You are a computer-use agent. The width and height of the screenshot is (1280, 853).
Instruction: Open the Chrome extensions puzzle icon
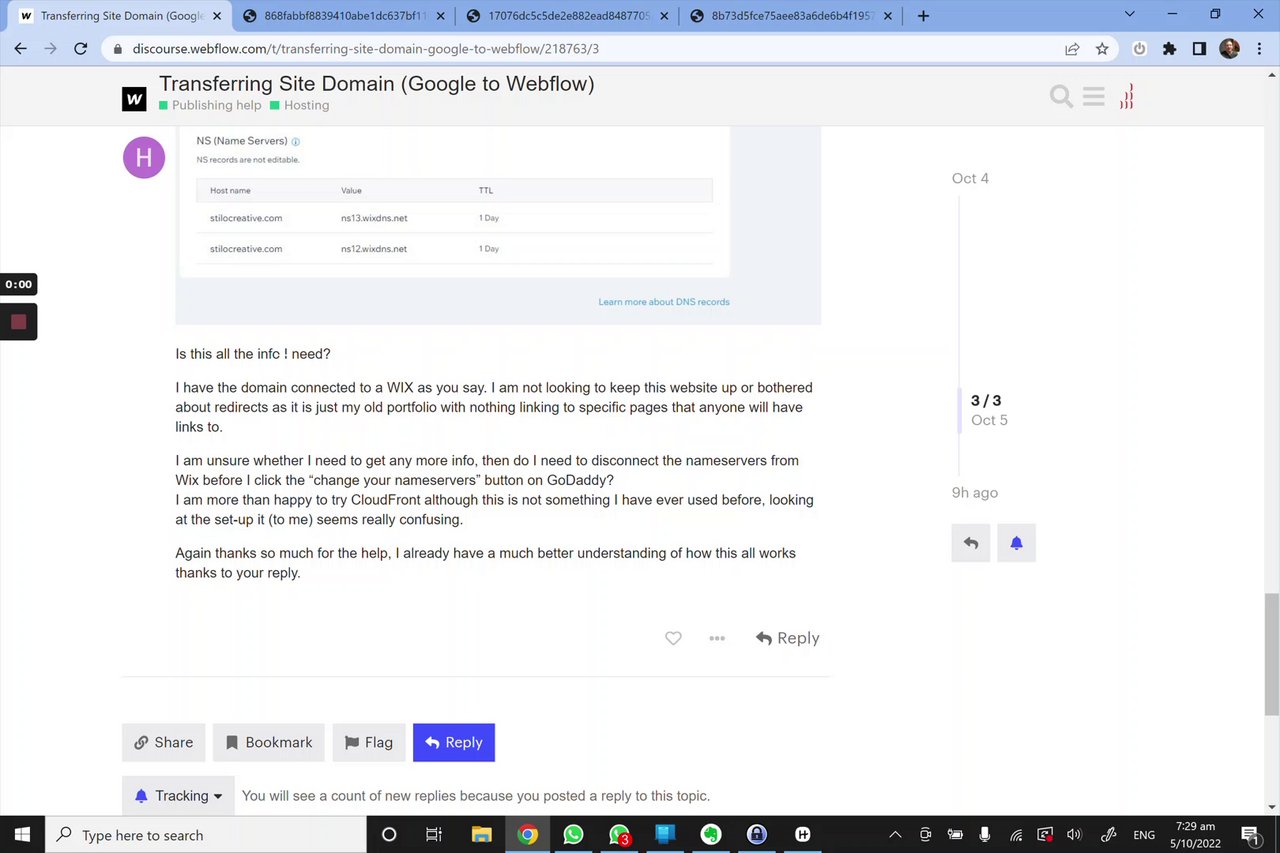(x=1169, y=48)
